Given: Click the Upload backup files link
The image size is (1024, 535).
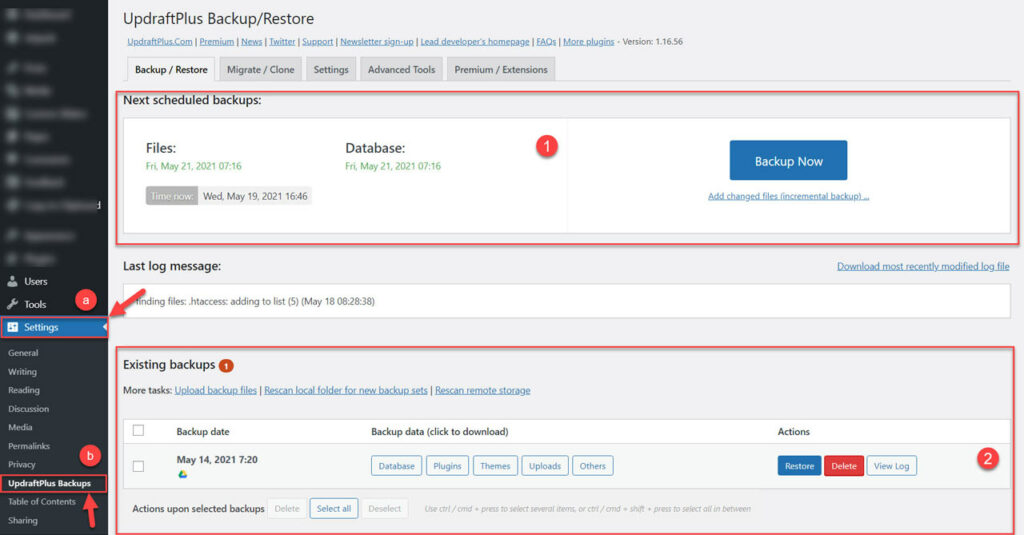Looking at the screenshot, I should (216, 391).
